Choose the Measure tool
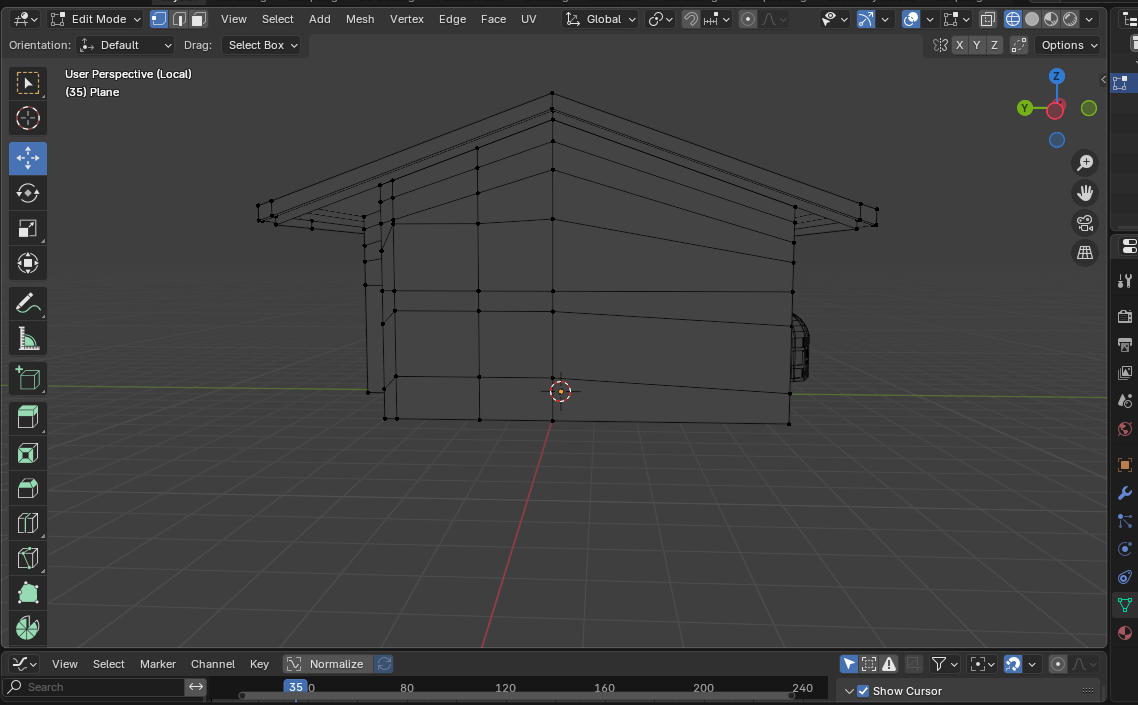This screenshot has width=1138, height=705. 28,338
